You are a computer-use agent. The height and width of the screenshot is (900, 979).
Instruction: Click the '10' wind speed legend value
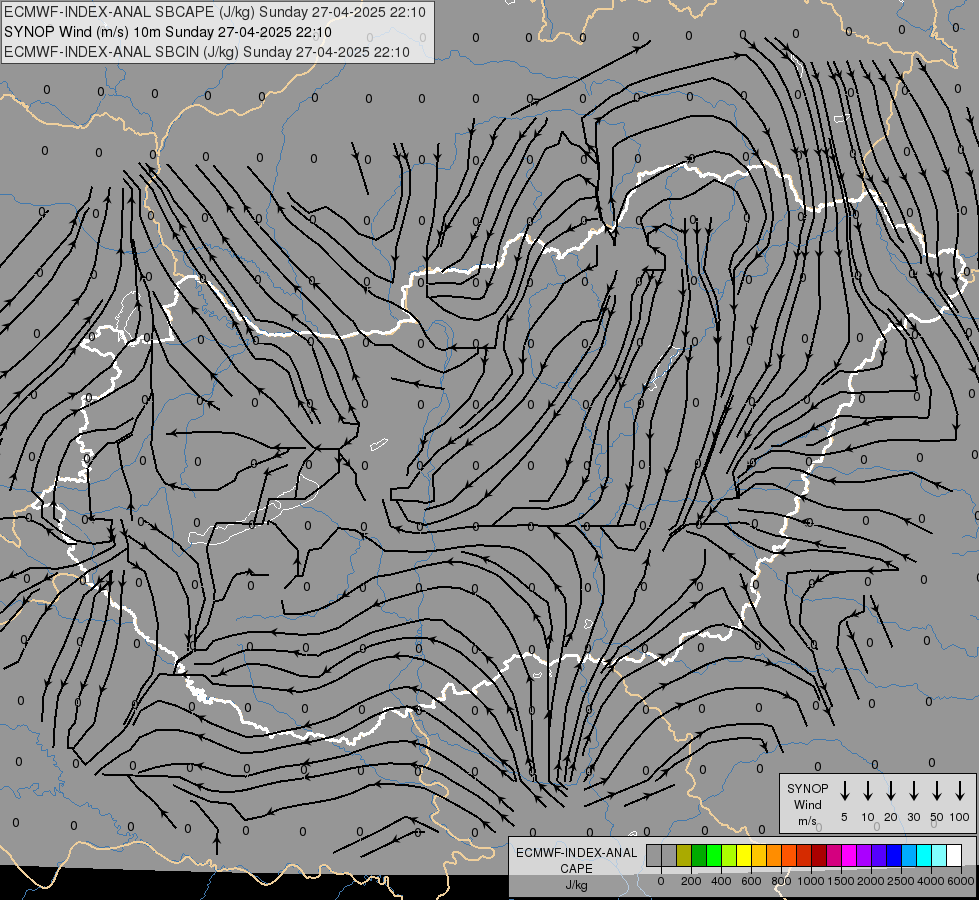[868, 817]
